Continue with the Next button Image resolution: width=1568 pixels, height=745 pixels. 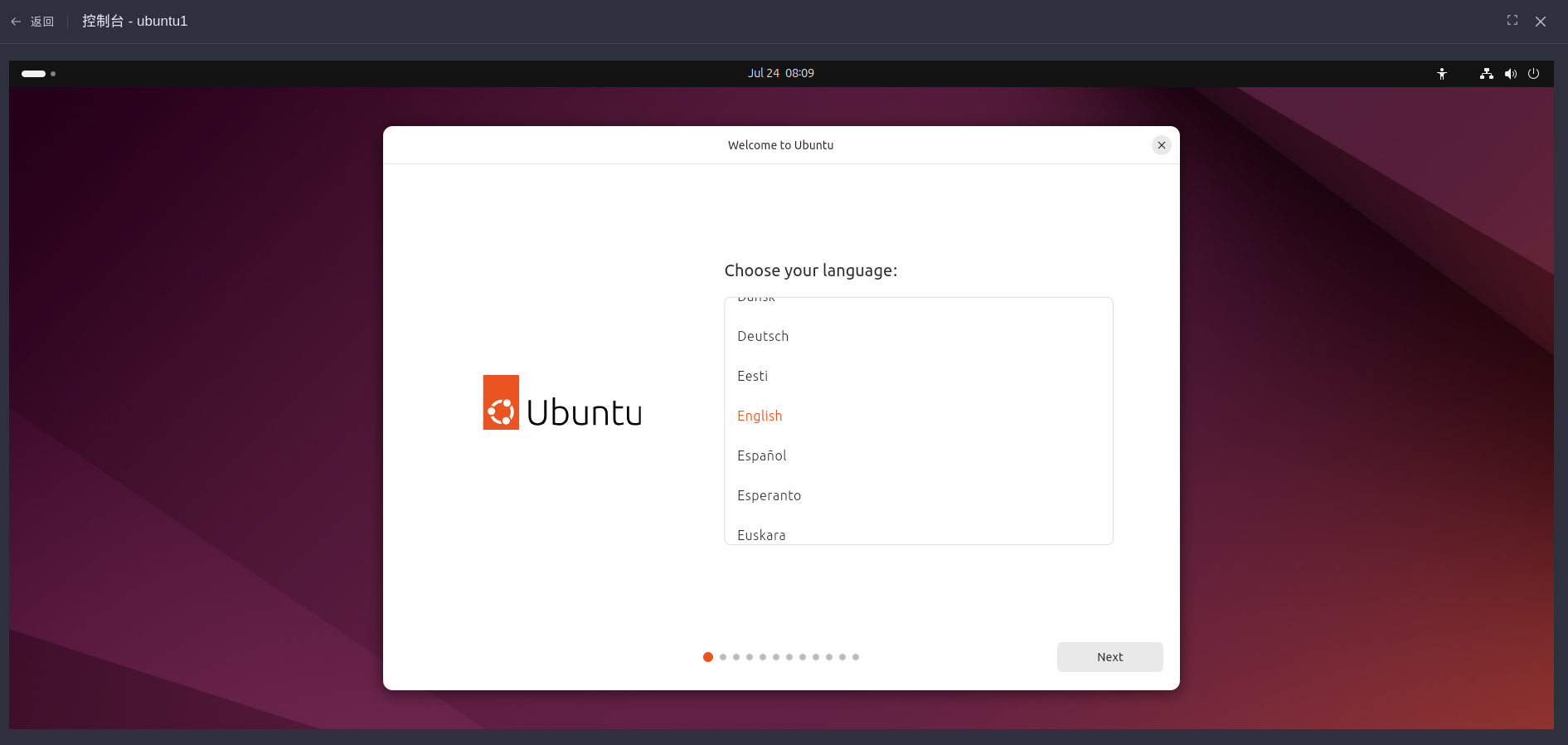(1109, 657)
